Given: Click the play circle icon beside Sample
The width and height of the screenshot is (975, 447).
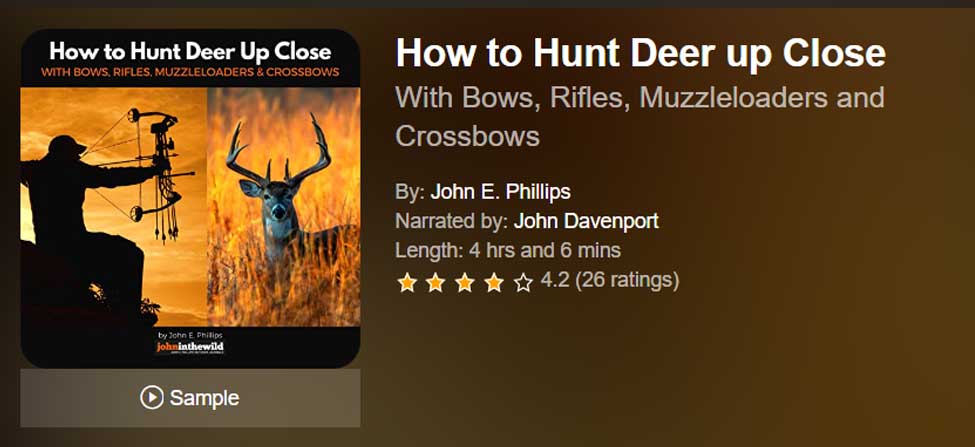Looking at the screenshot, I should coord(152,397).
